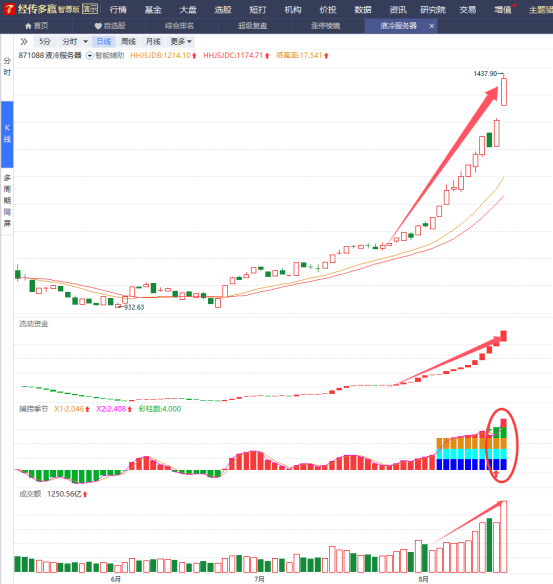The image size is (553, 584).
Task: Select the 5分 period button
Action: pos(45,42)
